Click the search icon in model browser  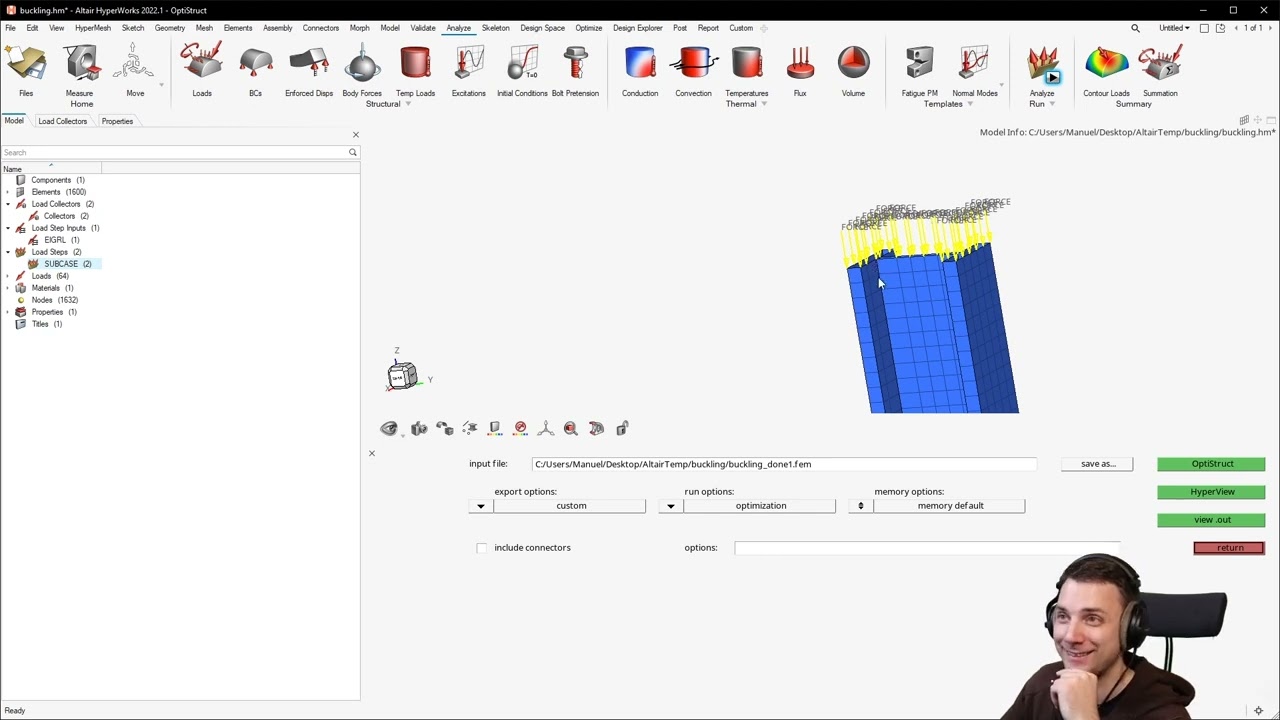[x=352, y=152]
